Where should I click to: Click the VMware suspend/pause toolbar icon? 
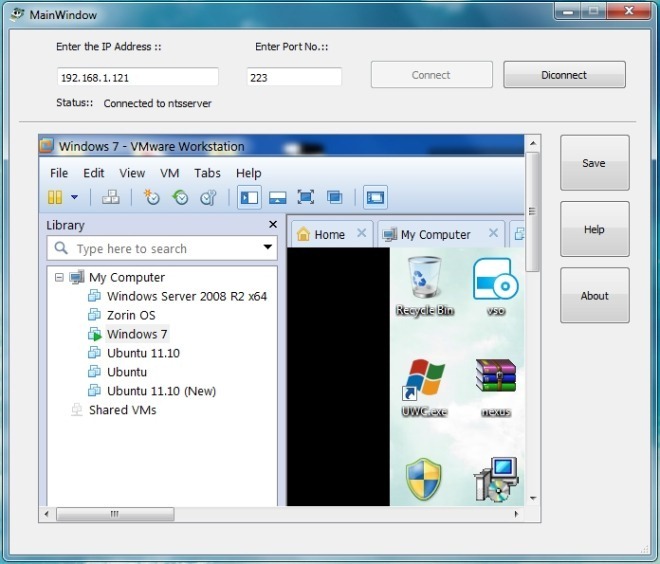tap(55, 197)
